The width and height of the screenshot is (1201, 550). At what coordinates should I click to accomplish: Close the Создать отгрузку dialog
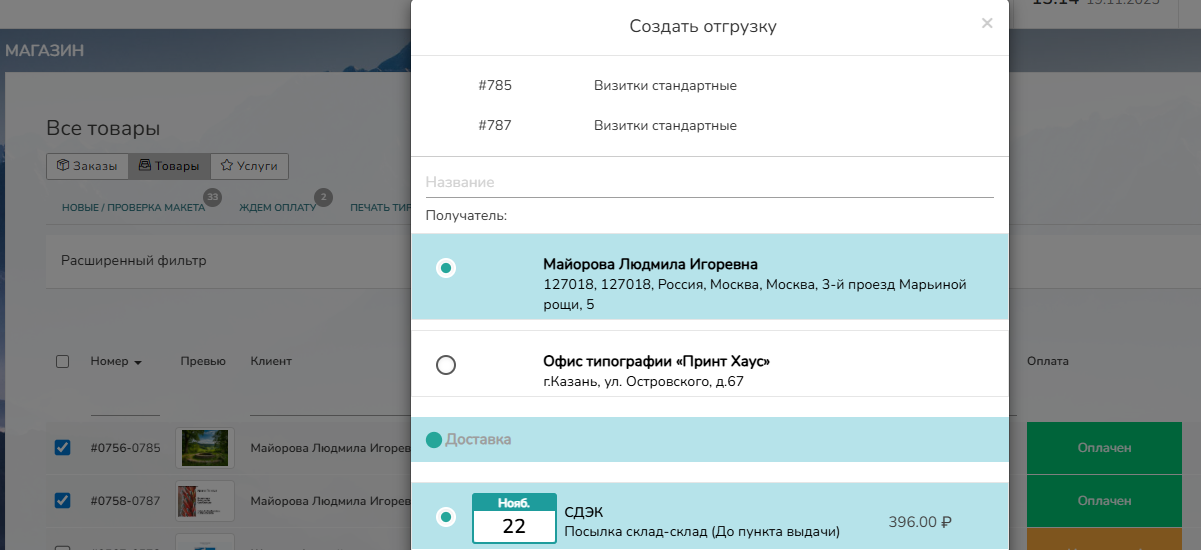(986, 23)
